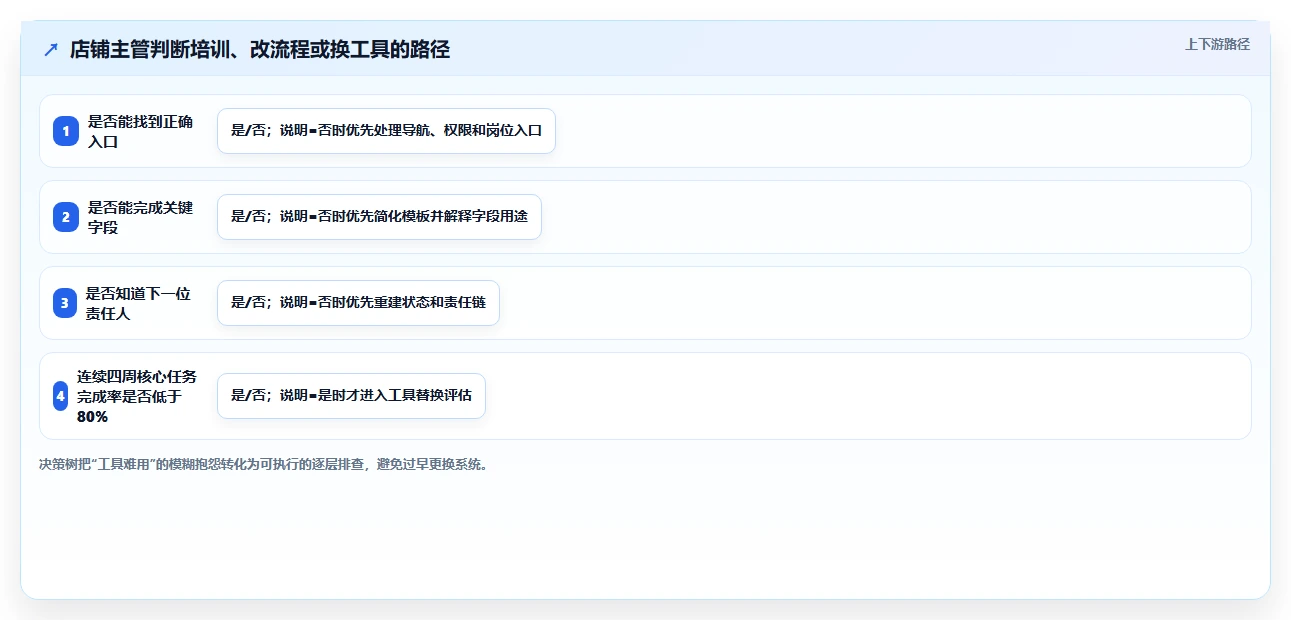Click the arrow icon beside the panel title

coord(51,50)
